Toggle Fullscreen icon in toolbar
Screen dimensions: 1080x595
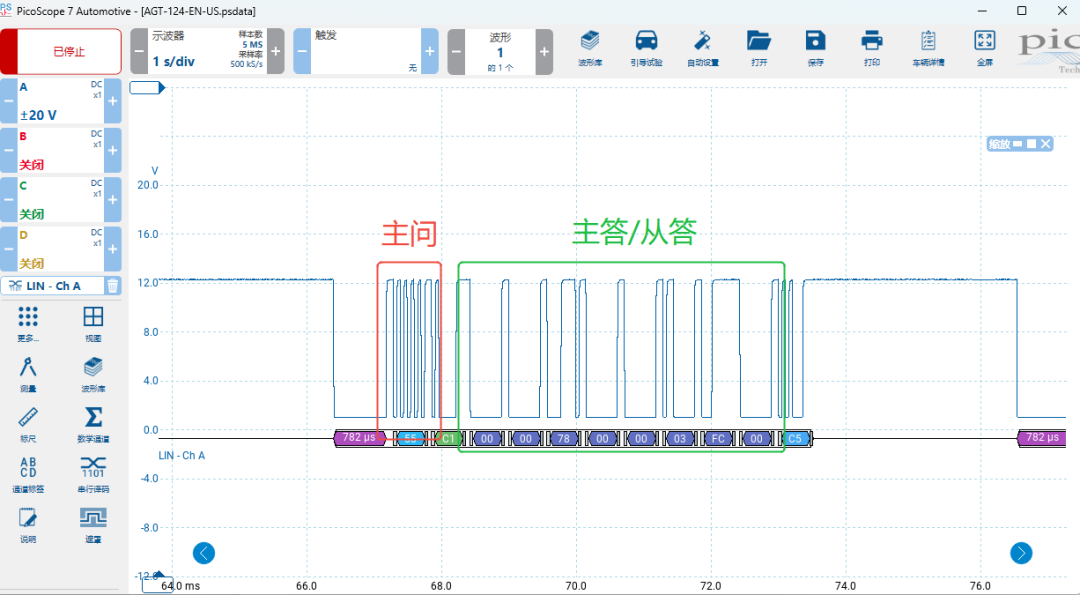pos(985,48)
